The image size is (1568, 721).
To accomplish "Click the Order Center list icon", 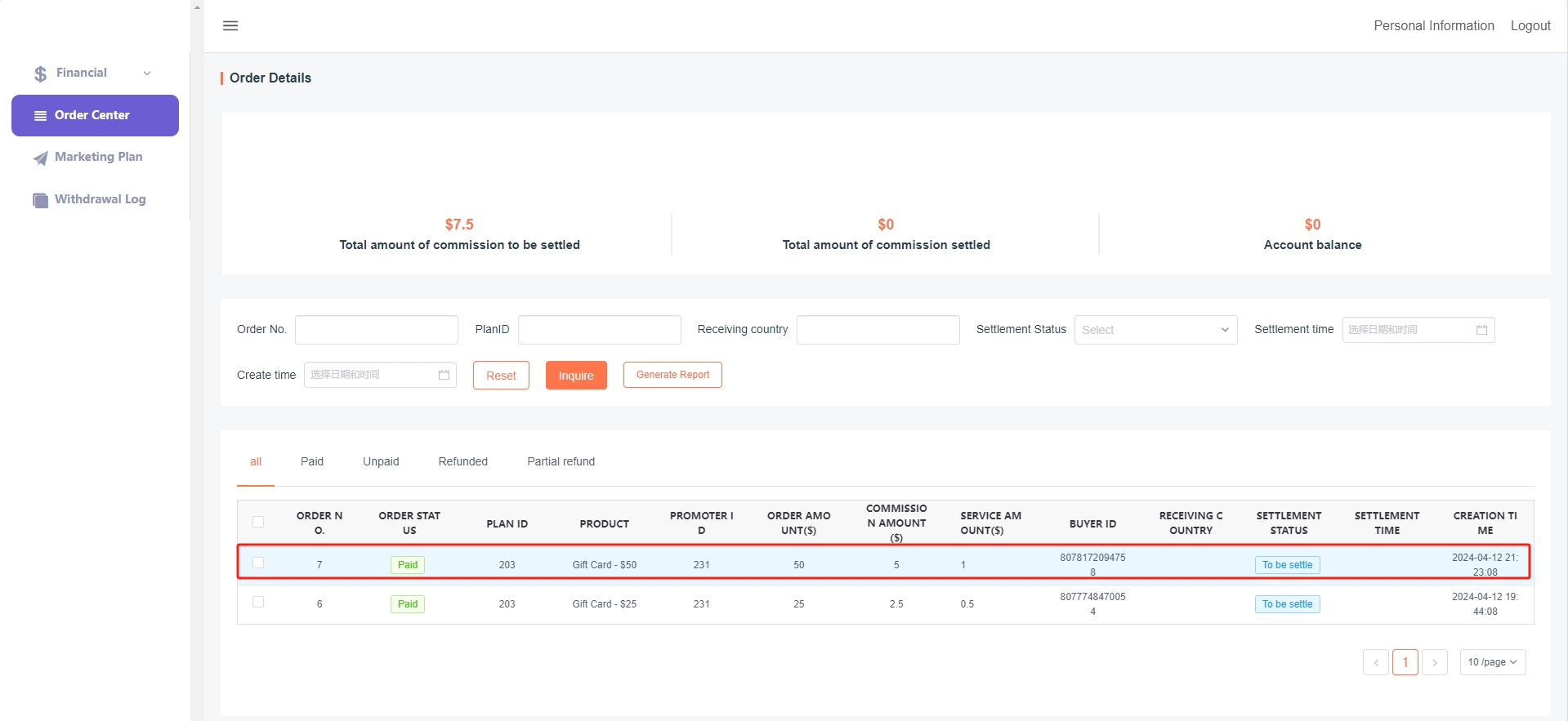I will coord(40,116).
